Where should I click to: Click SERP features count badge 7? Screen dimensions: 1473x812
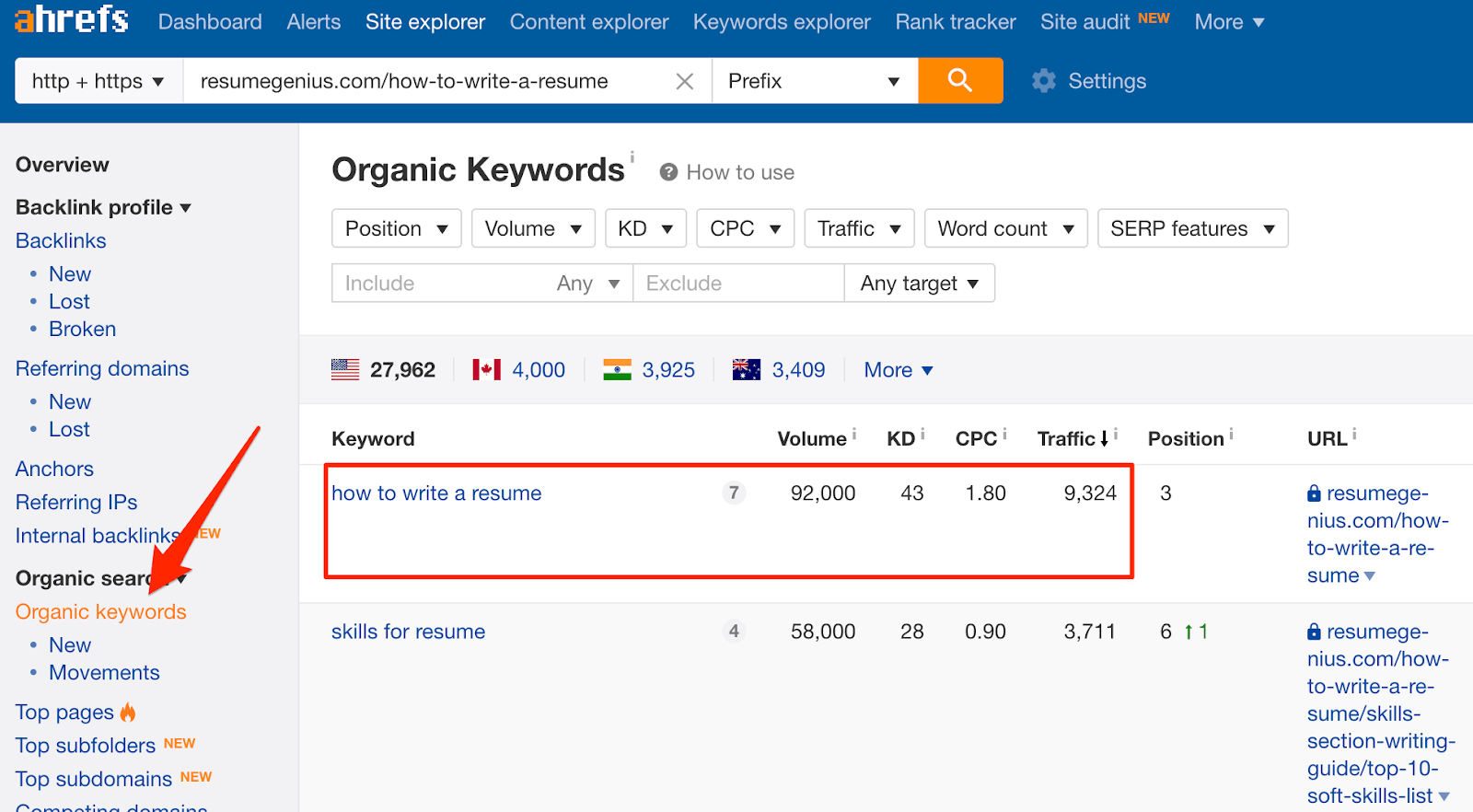pos(734,493)
